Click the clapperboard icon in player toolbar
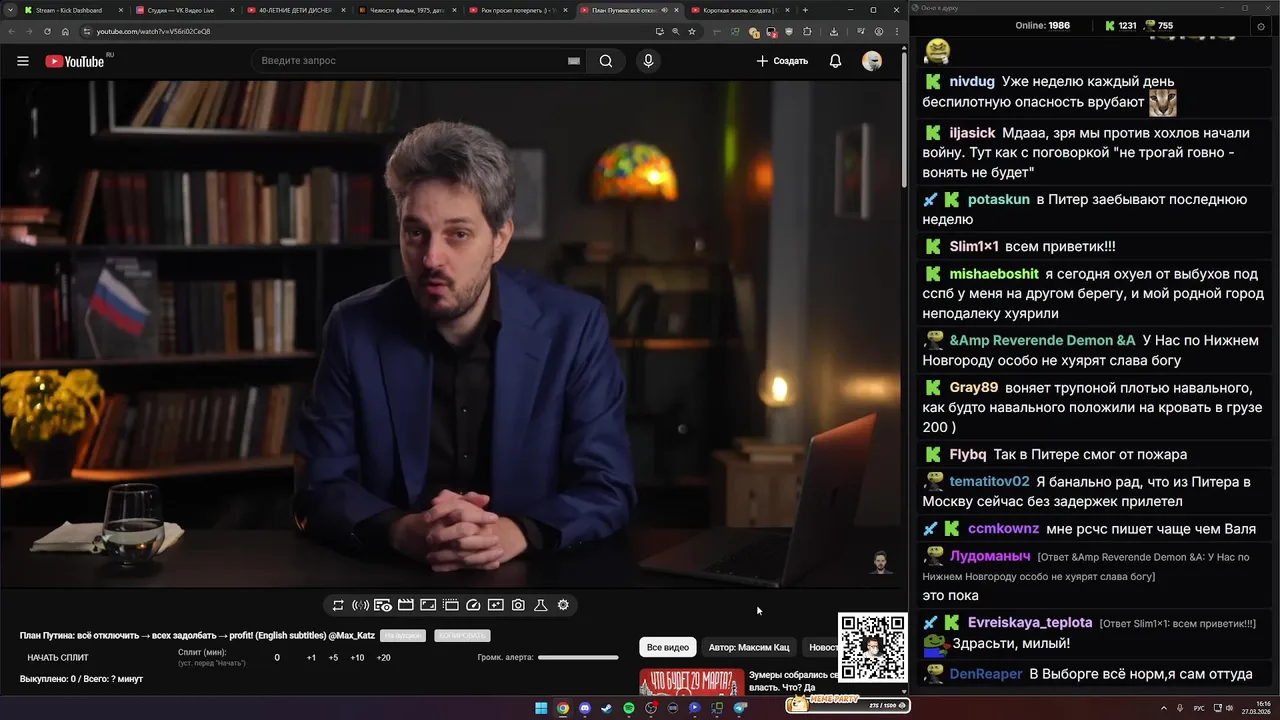 click(406, 605)
